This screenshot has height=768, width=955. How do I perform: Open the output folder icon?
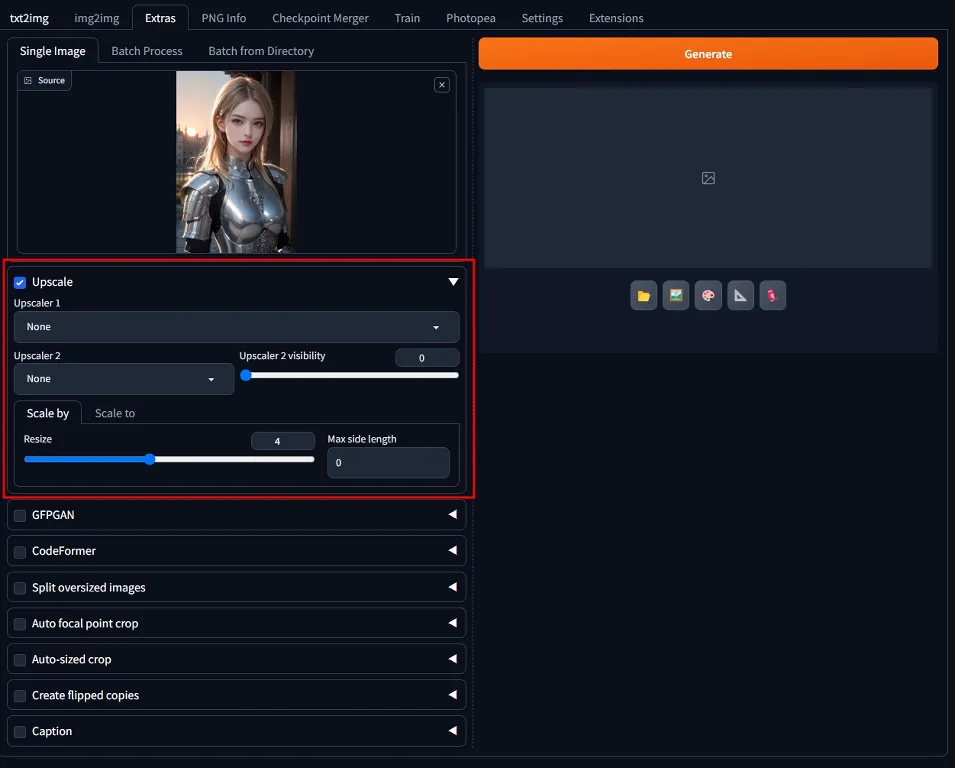[643, 295]
